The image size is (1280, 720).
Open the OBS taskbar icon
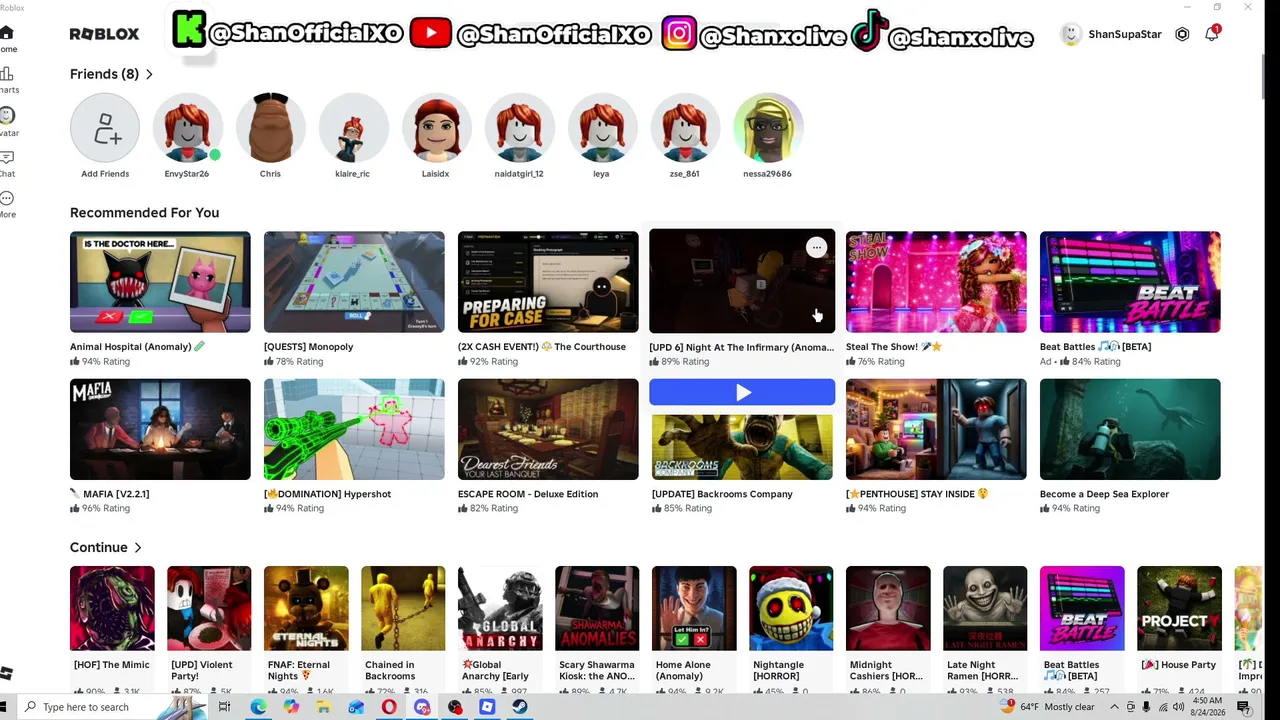[x=455, y=707]
